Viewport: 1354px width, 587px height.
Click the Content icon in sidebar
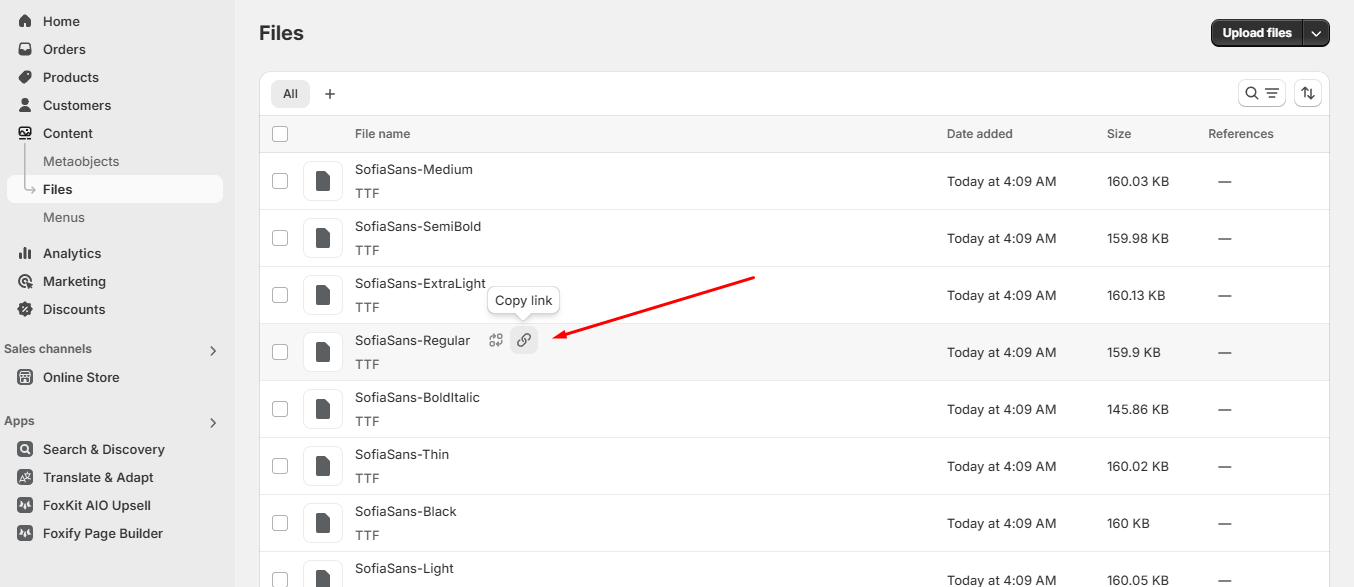pyautogui.click(x=25, y=133)
